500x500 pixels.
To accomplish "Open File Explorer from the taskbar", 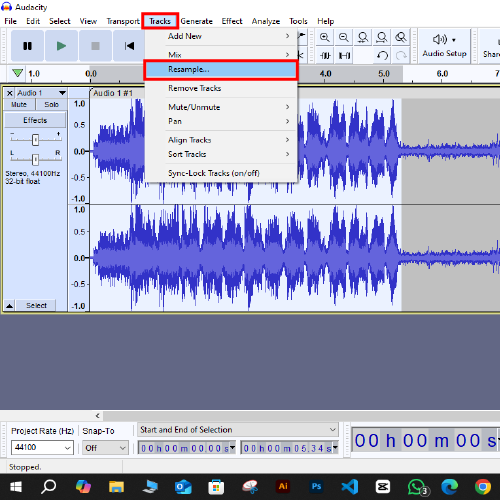I will point(116,487).
